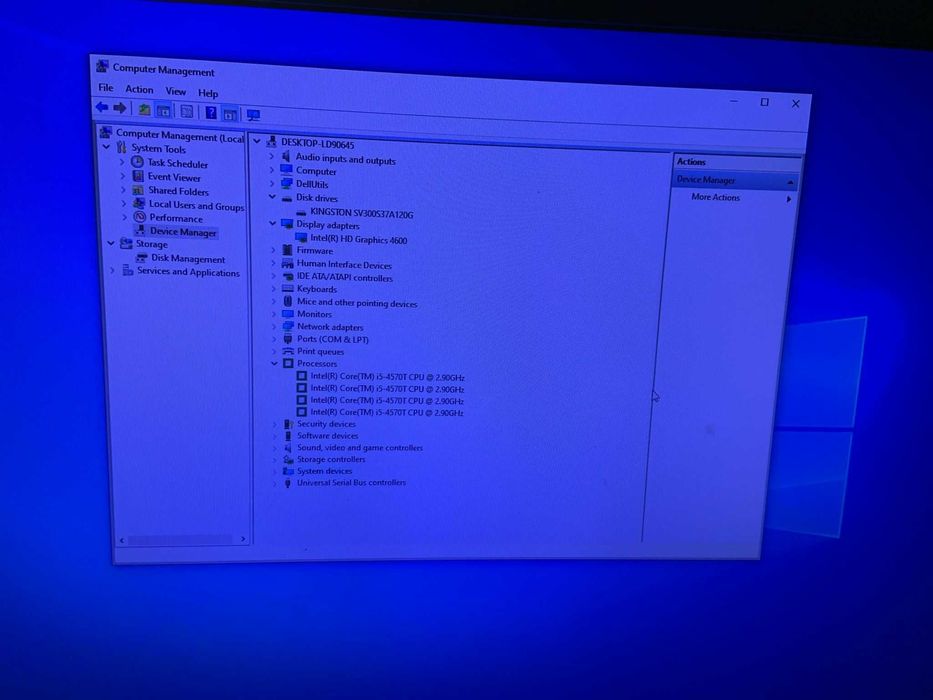Click Scan for hardware changes monitor icon
Viewport: 933px width, 700px height.
[253, 115]
